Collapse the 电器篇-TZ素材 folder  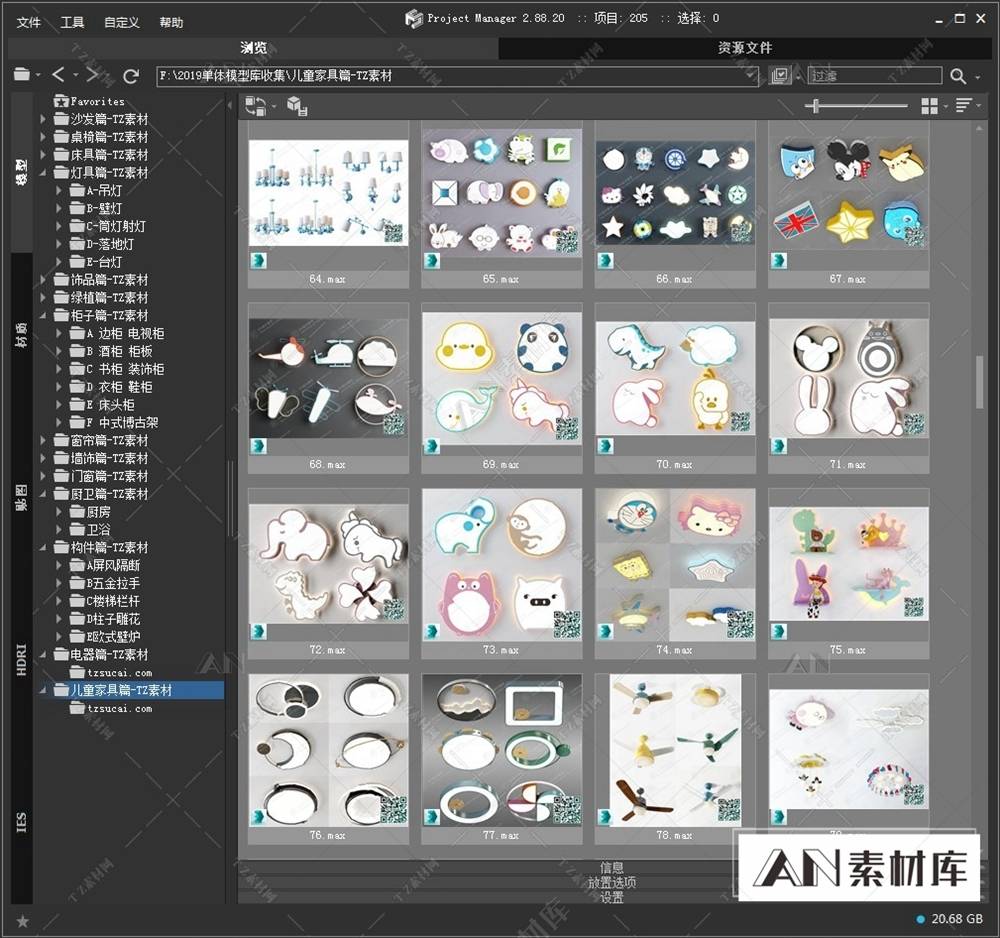click(x=43, y=655)
